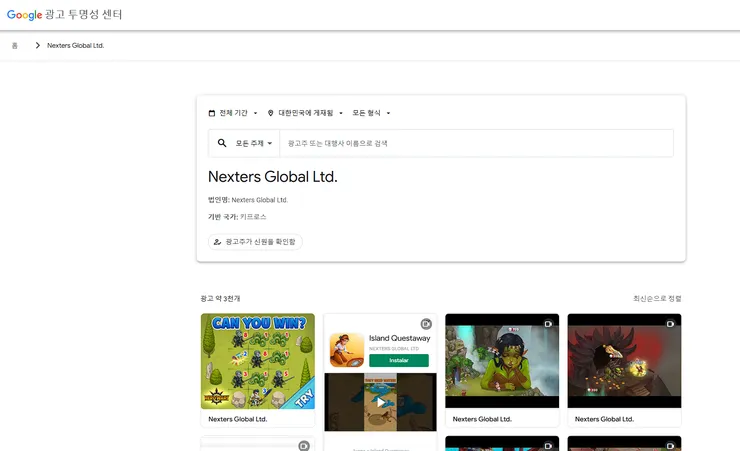This screenshot has width=740, height=451.
Task: Click the Island Questaway ad title
Action: coord(400,338)
